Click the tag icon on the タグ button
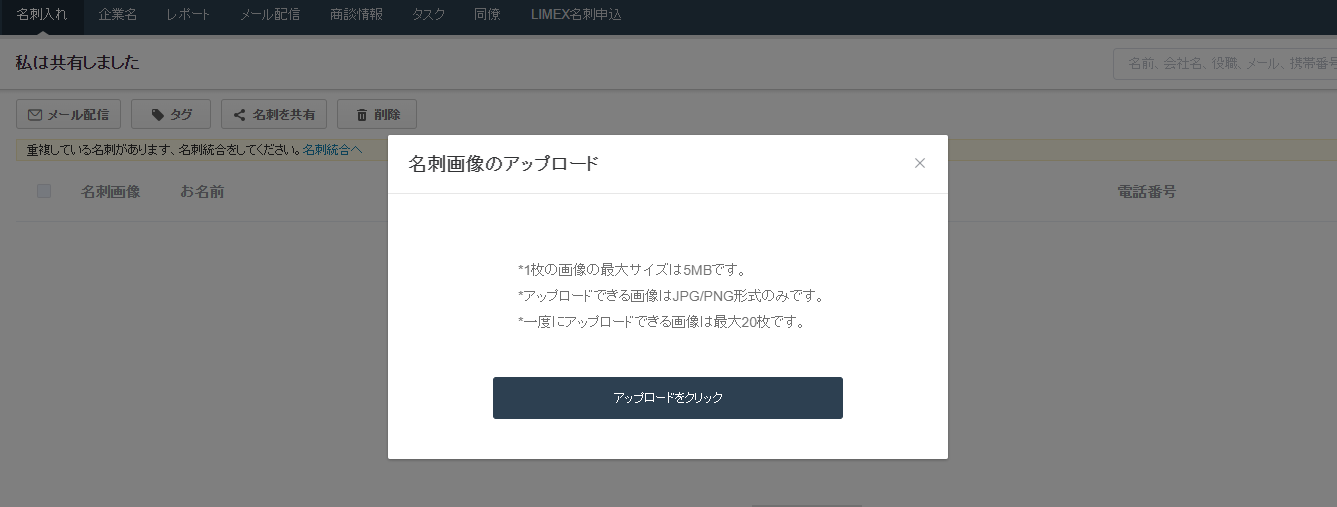 158,115
